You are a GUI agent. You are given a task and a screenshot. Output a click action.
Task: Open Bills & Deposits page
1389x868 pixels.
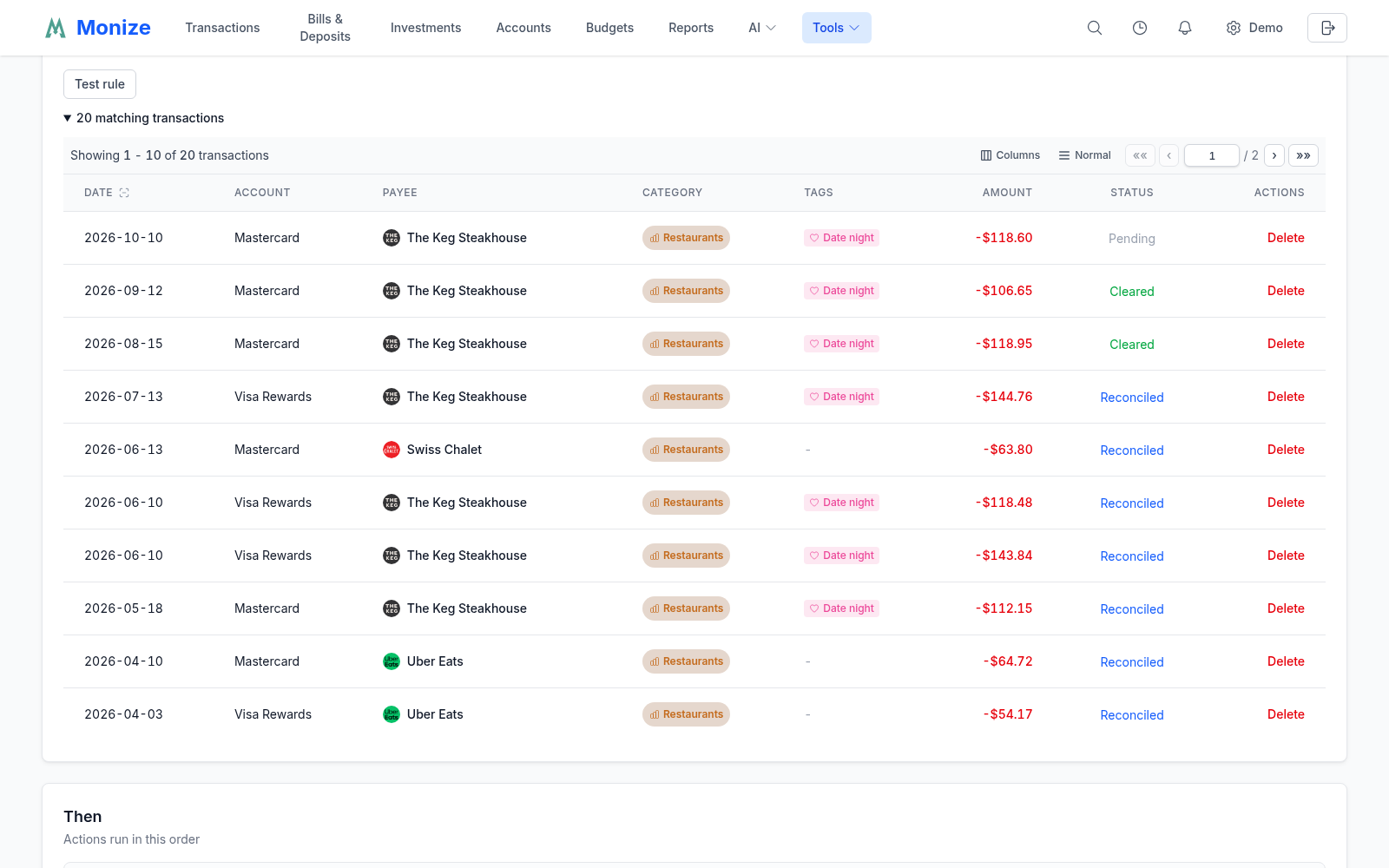[326, 28]
